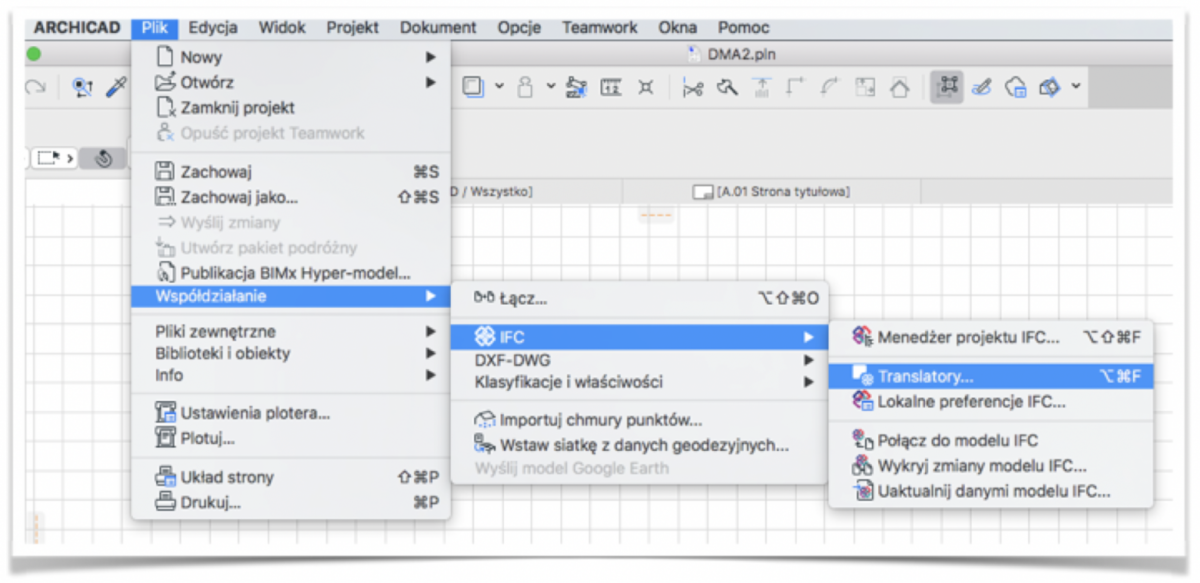
Task: Choose Połącz do modelu IFC
Action: click(957, 440)
